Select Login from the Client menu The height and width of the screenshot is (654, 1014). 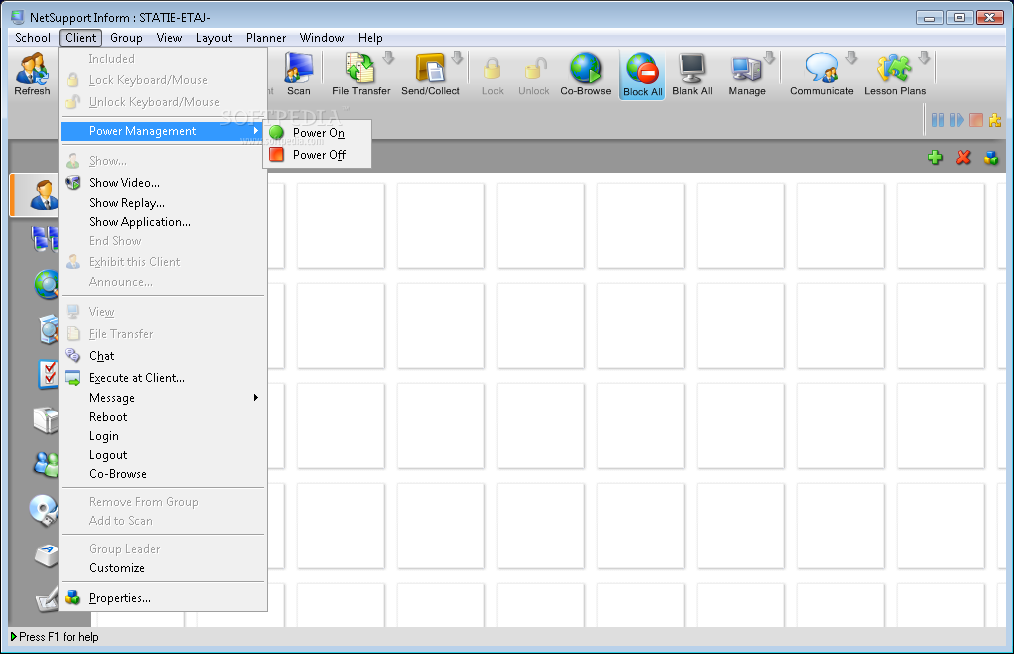pyautogui.click(x=163, y=436)
